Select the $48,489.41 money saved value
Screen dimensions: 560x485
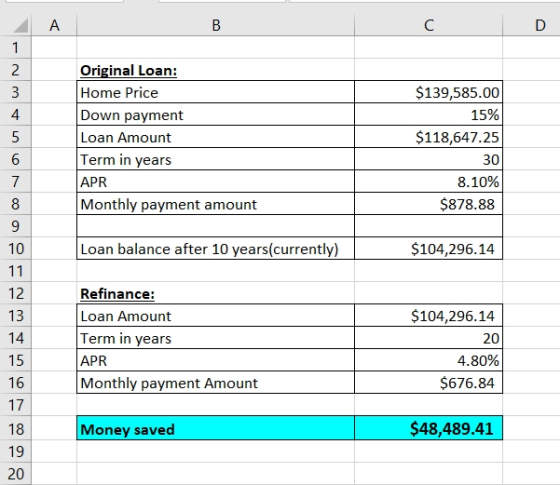pyautogui.click(x=429, y=428)
